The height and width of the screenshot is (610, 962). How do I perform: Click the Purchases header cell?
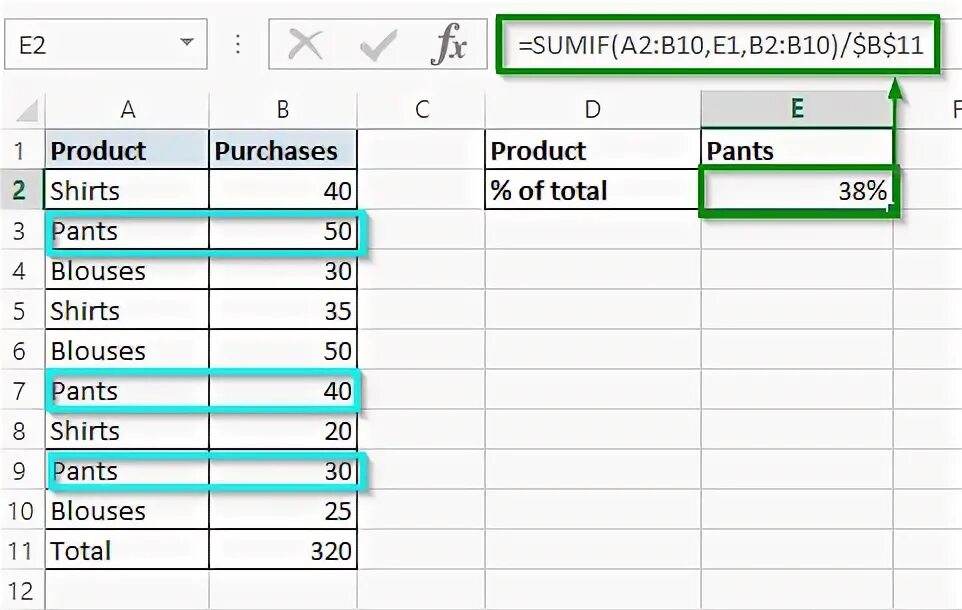click(283, 151)
